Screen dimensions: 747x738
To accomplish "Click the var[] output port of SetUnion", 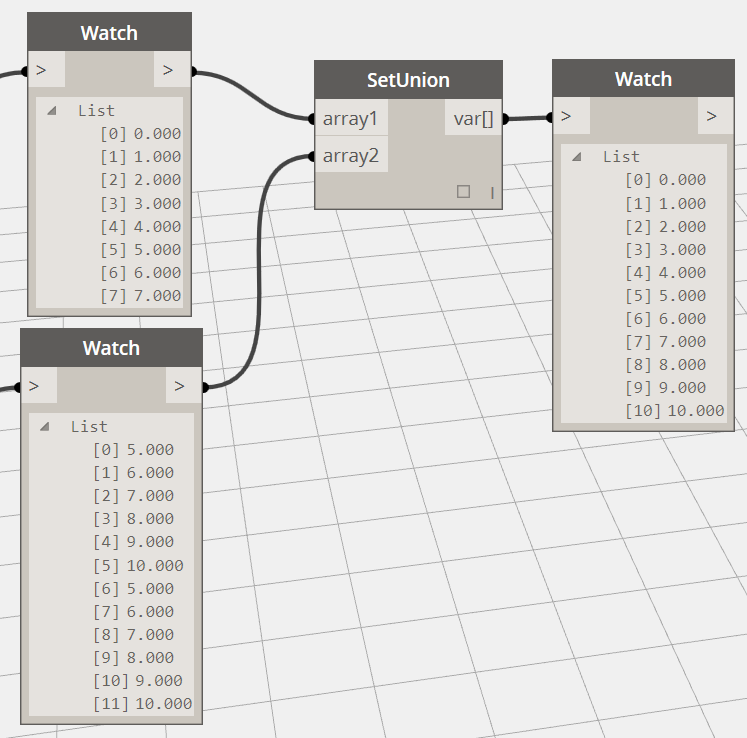I will click(473, 118).
